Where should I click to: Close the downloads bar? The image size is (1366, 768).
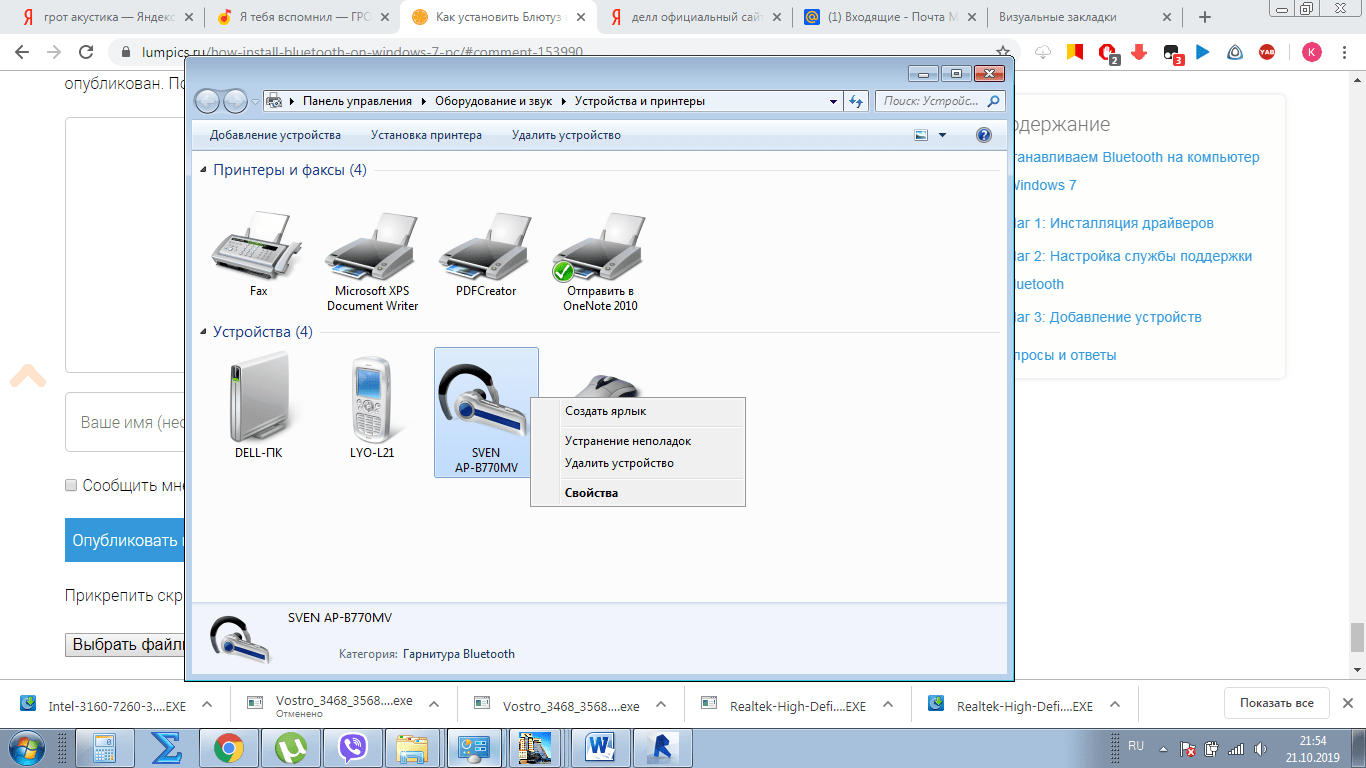[x=1347, y=703]
